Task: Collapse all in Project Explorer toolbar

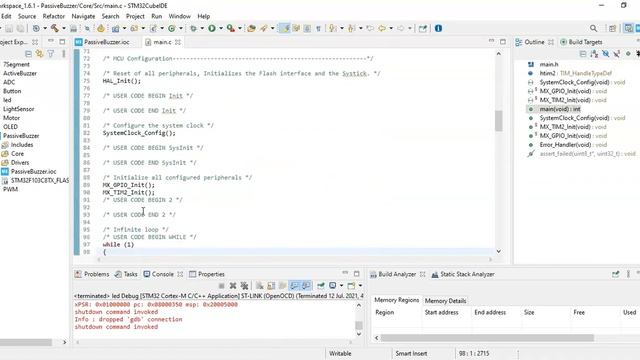Action: [28, 54]
